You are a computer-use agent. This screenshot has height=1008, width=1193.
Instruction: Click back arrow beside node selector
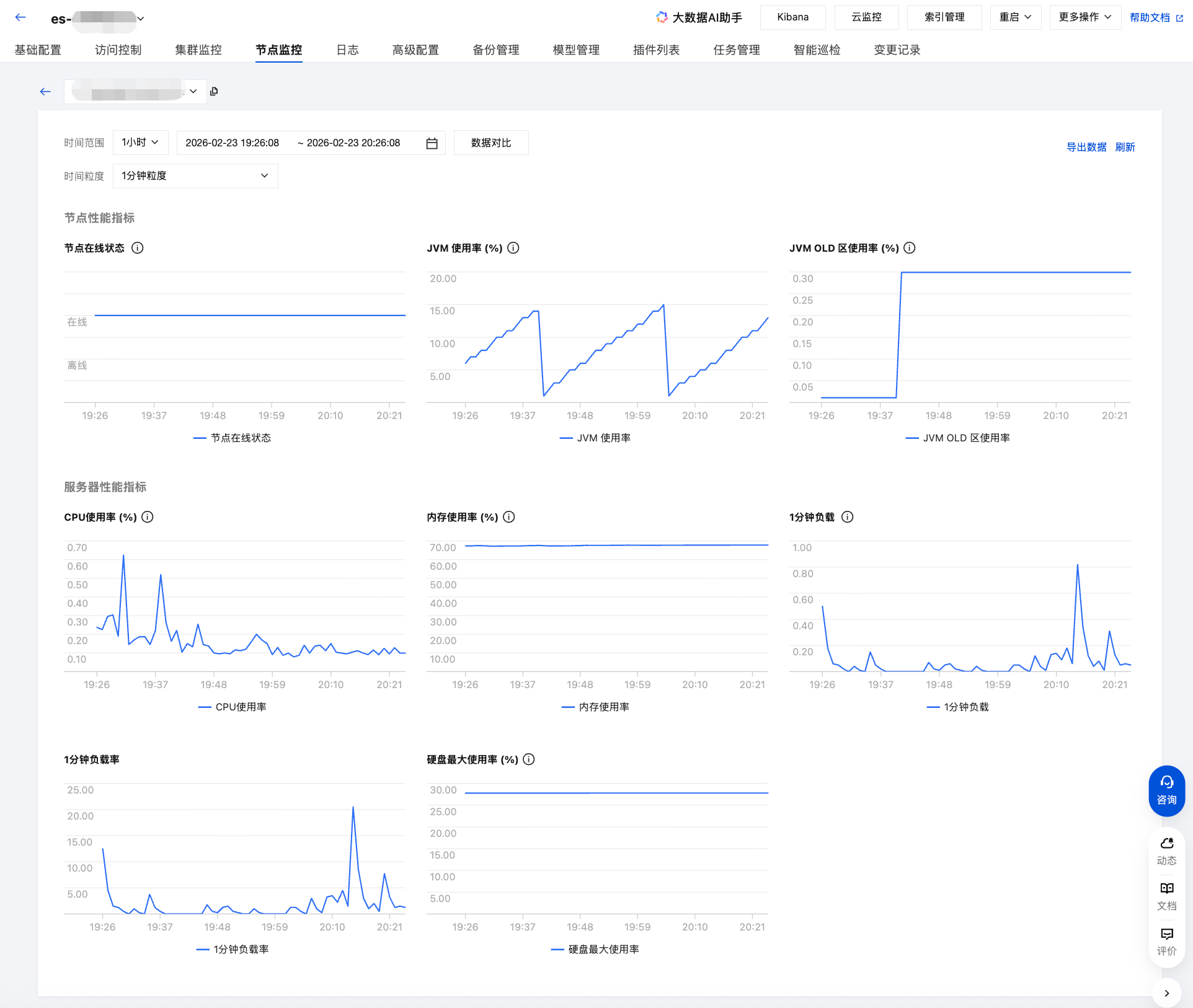click(x=45, y=92)
